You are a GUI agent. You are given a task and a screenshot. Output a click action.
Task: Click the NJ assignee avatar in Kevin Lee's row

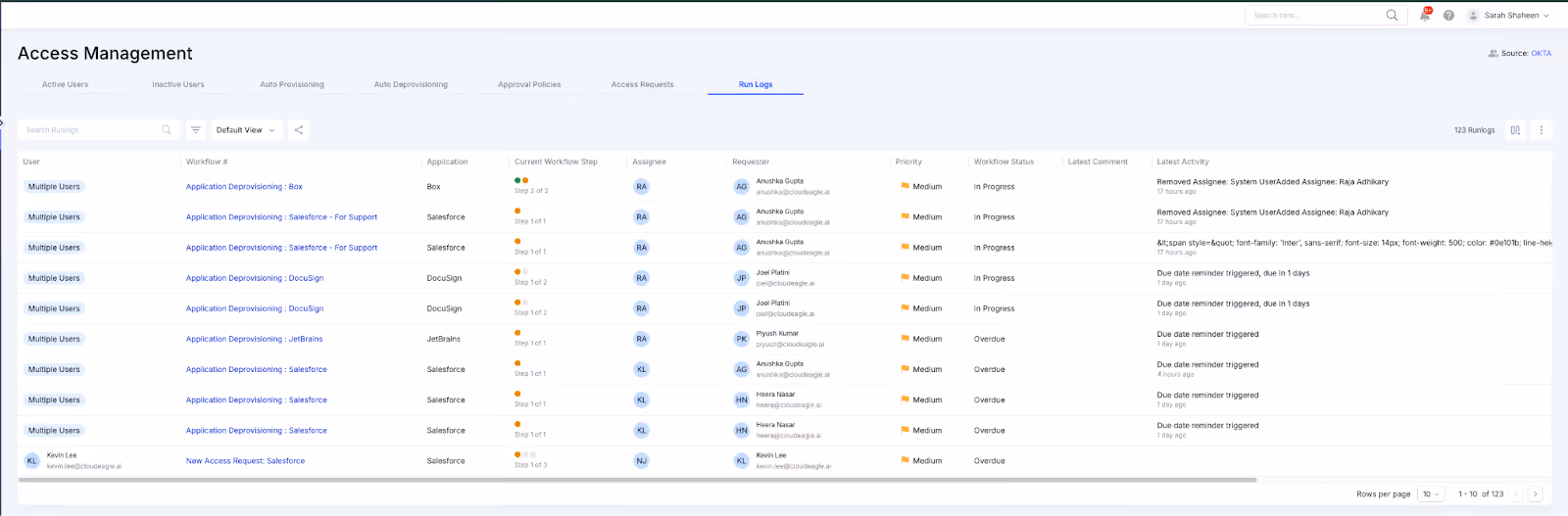pyautogui.click(x=641, y=461)
